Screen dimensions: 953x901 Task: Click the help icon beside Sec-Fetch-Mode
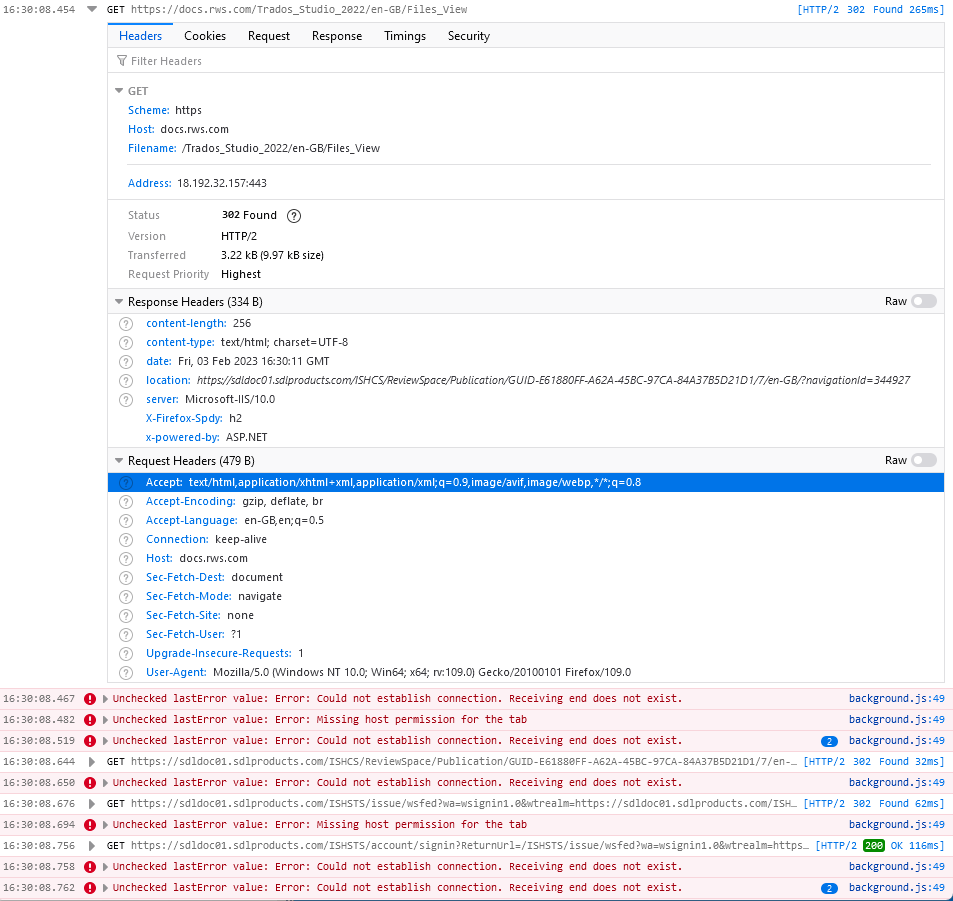tap(126, 596)
